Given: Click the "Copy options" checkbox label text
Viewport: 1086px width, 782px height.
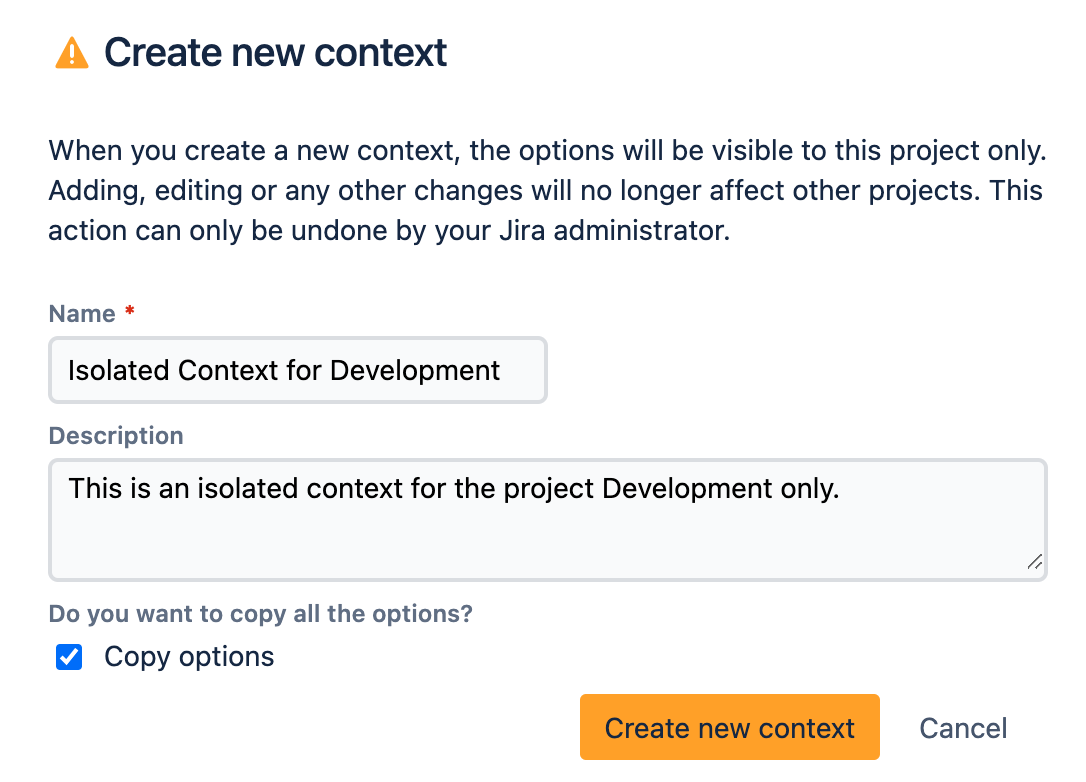Looking at the screenshot, I should pyautogui.click(x=189, y=657).
